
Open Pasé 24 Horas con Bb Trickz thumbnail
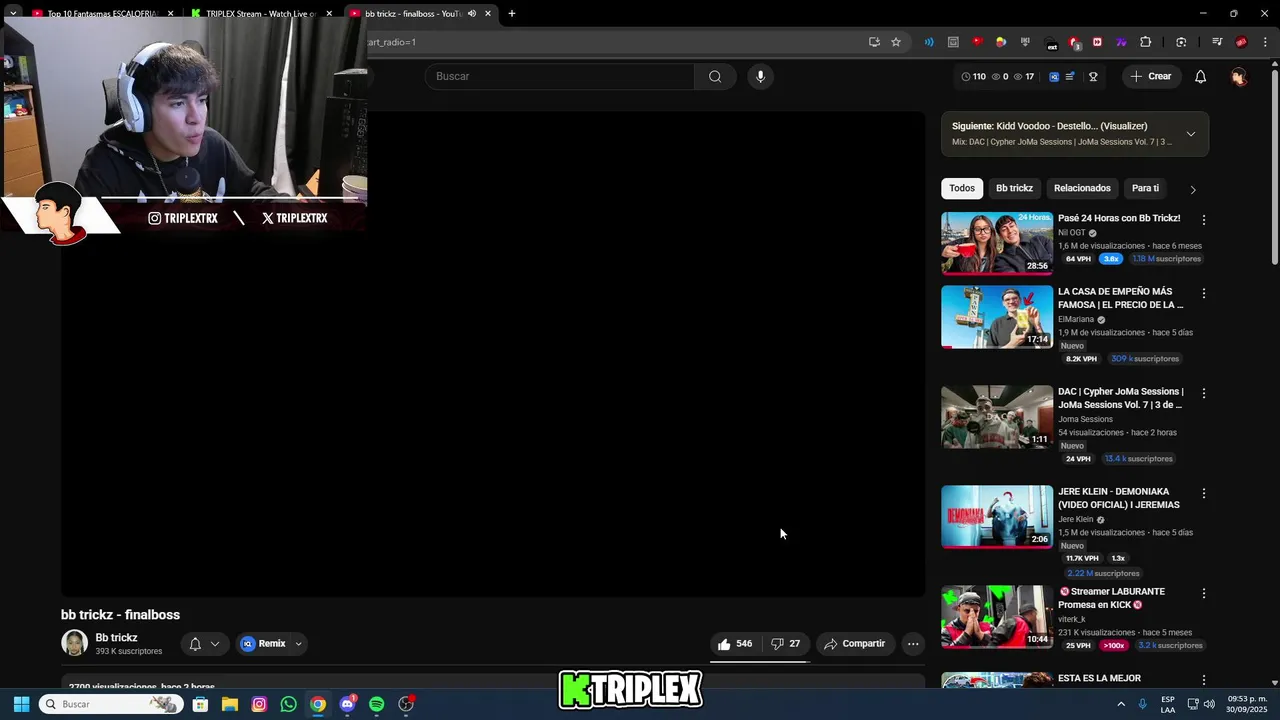[x=997, y=243]
